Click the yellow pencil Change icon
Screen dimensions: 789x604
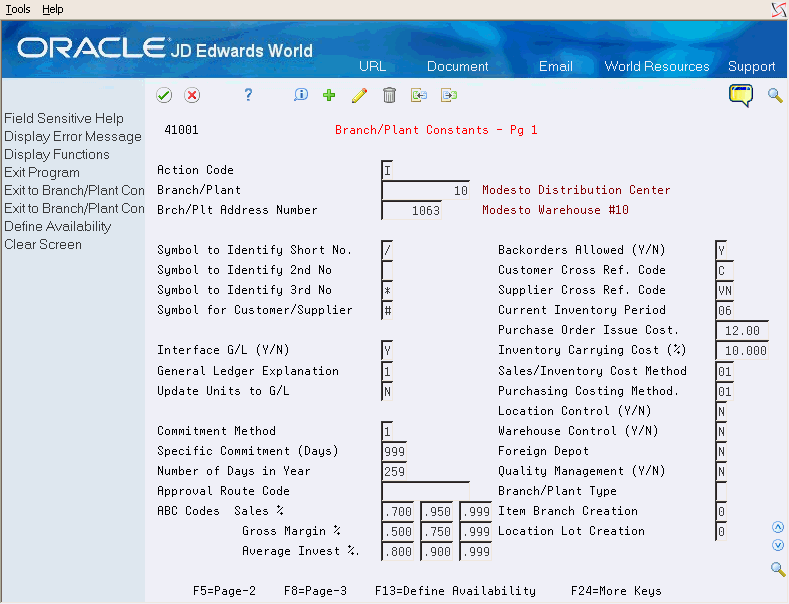click(359, 95)
